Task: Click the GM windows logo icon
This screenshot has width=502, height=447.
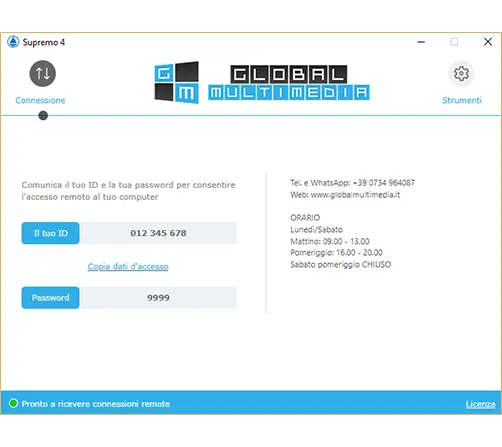Action: [177, 82]
